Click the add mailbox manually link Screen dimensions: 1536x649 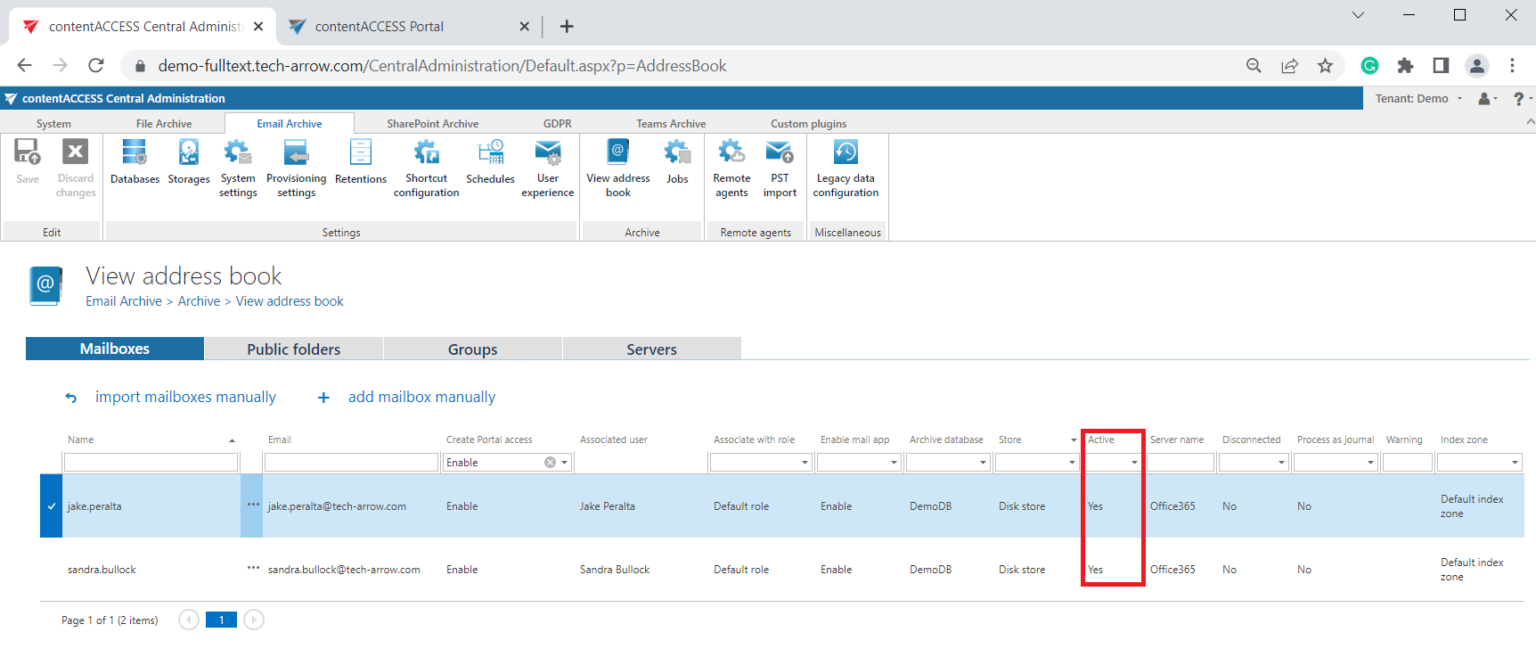click(421, 396)
